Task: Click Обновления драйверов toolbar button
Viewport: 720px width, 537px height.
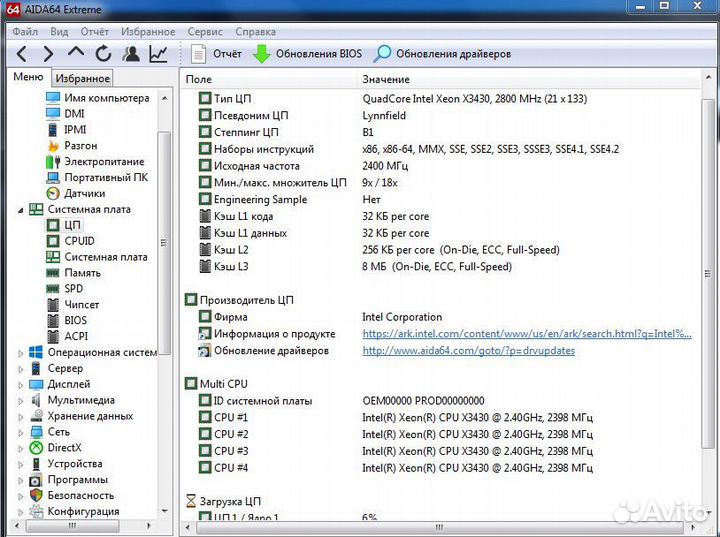Action: click(442, 54)
